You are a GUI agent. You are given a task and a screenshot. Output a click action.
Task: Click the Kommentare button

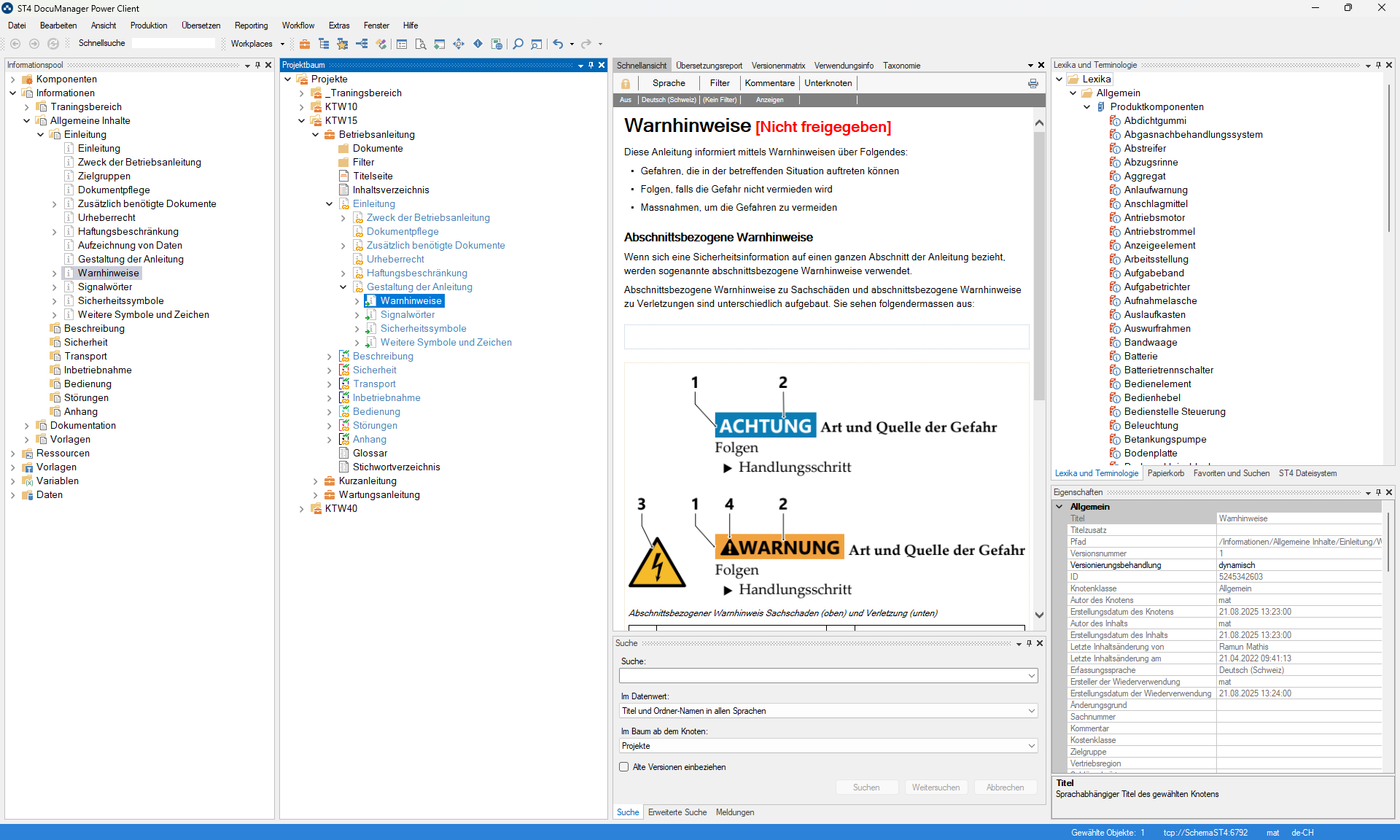[x=769, y=83]
